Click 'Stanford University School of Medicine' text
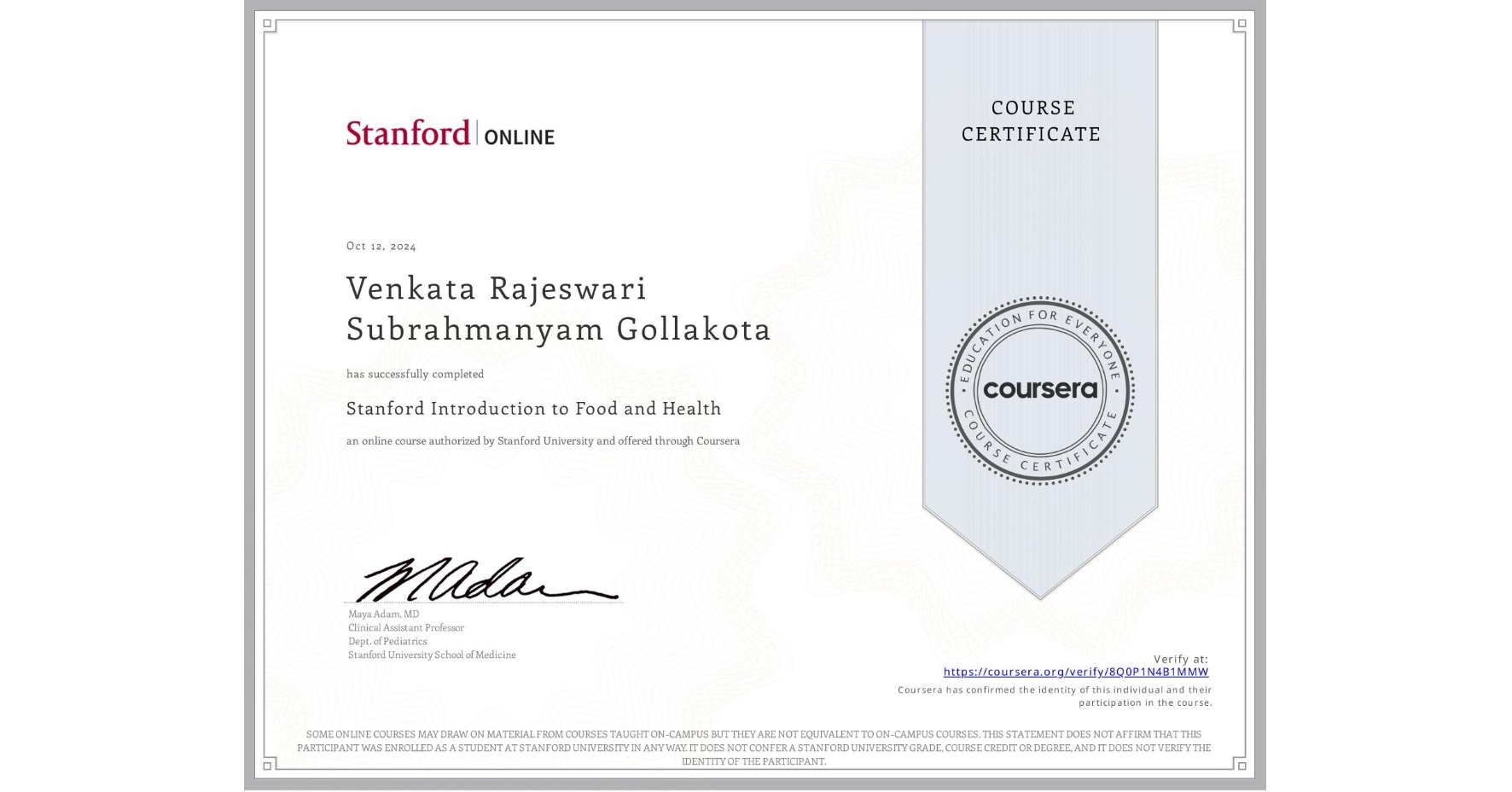The image size is (1512, 792). tap(432, 655)
